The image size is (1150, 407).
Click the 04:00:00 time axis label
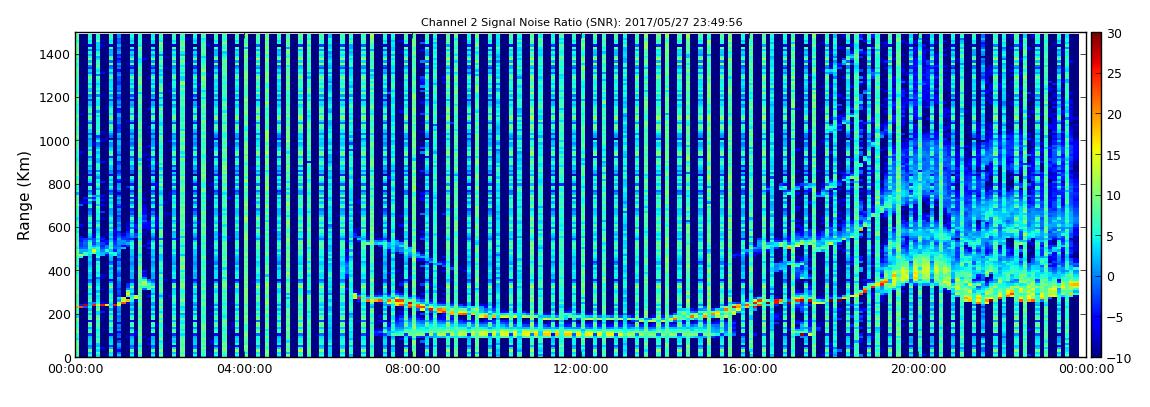[244, 369]
